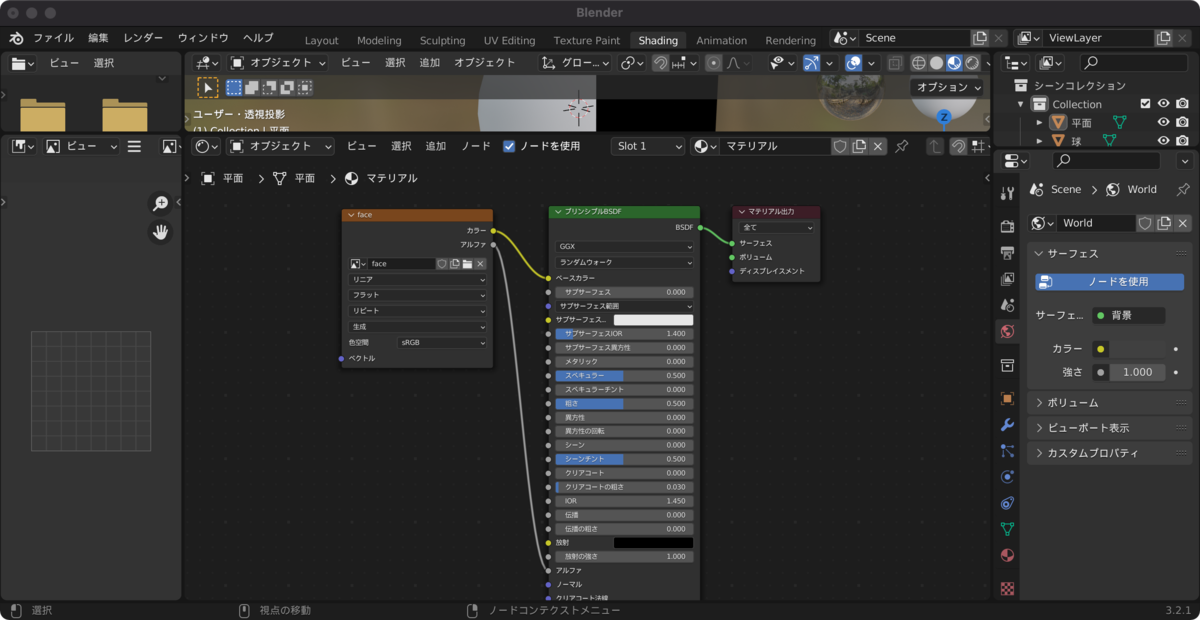
Task: Open the Render properties tab
Action: point(1007,226)
